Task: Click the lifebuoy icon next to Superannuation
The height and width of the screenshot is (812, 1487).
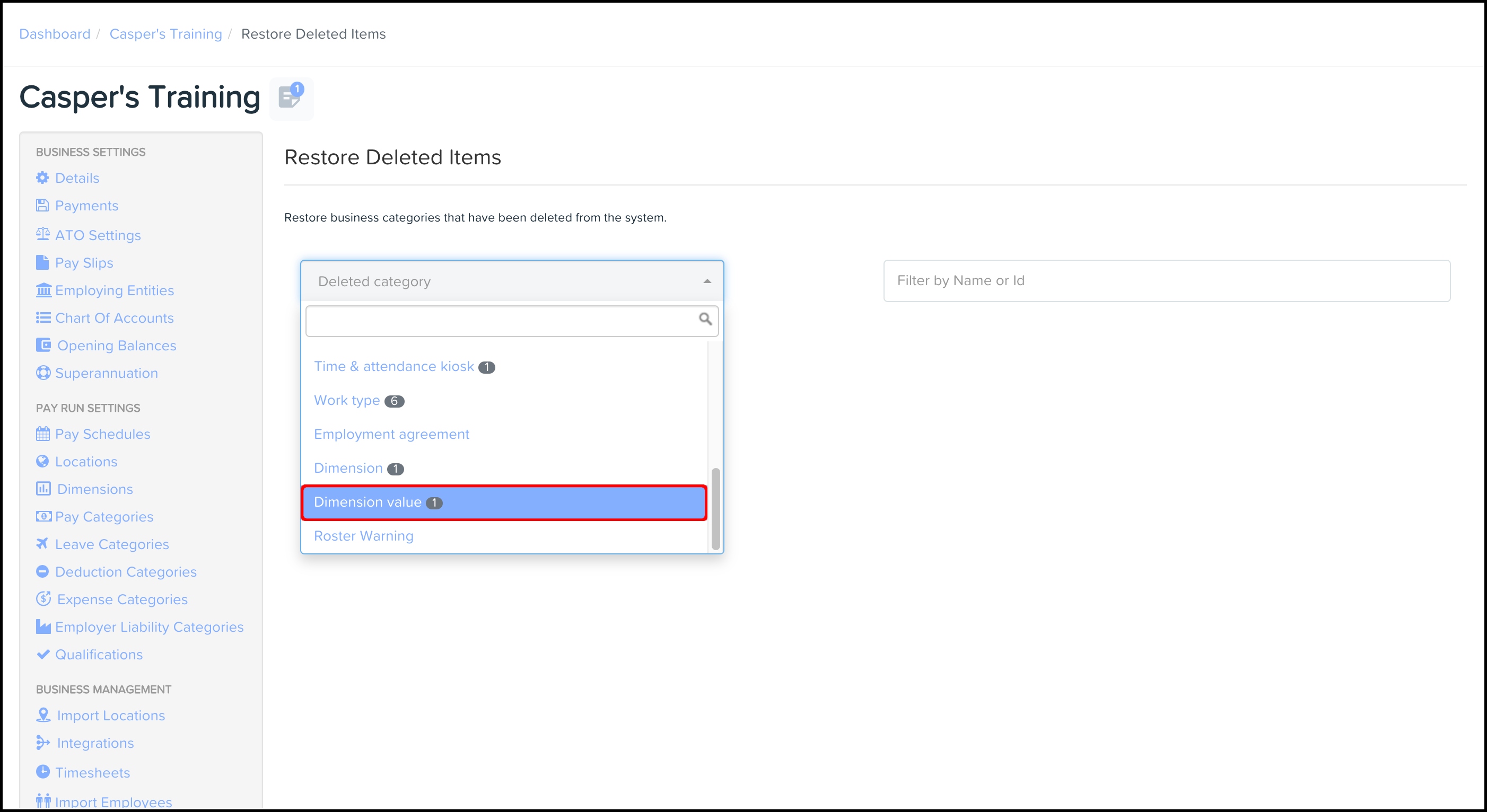Action: pos(43,373)
